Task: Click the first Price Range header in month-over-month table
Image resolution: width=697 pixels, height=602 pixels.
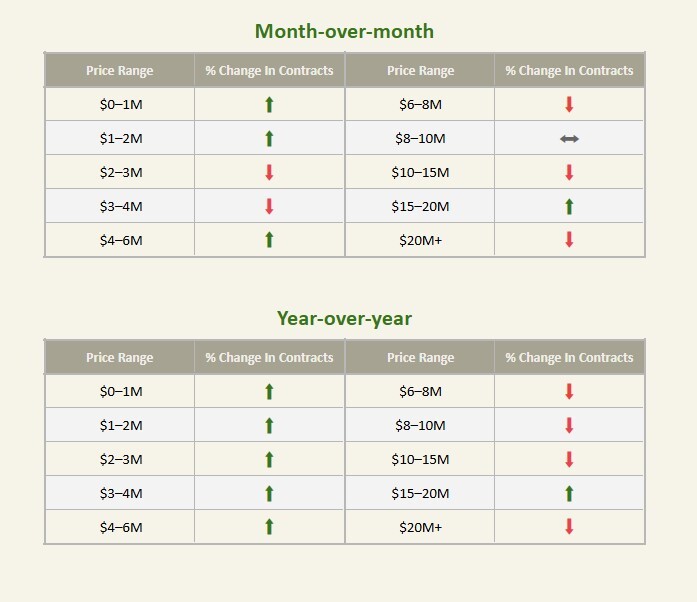Action: (x=120, y=71)
